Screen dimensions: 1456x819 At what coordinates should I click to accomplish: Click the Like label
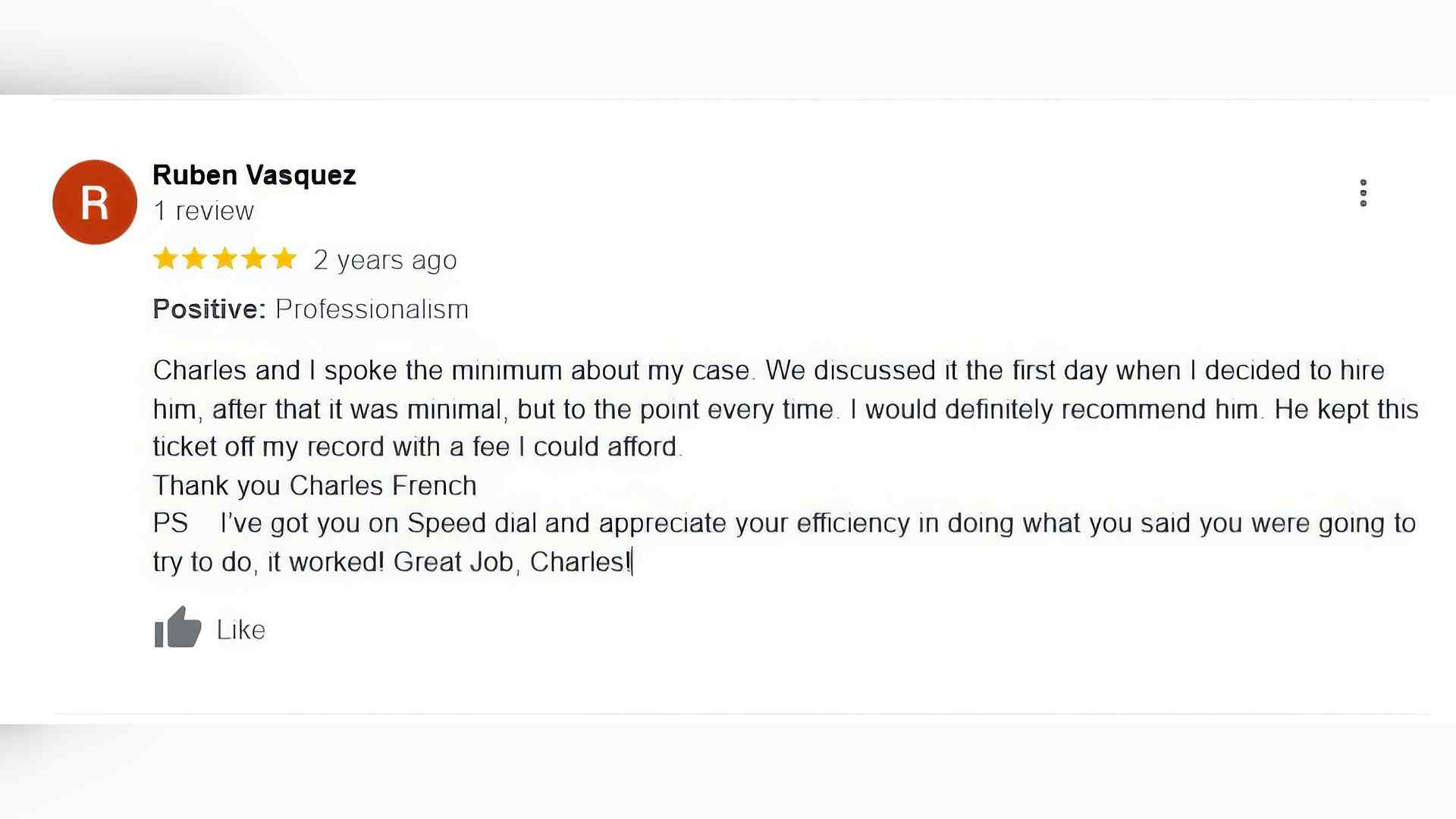click(x=241, y=629)
